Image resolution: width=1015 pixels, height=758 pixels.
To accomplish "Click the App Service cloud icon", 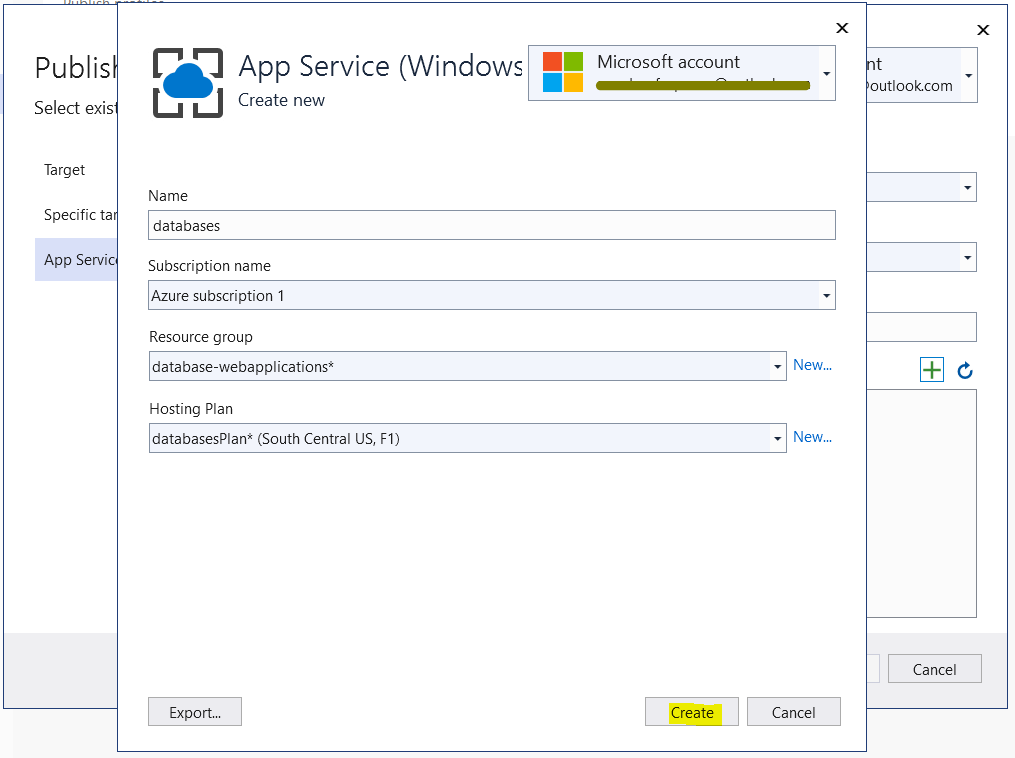I will click(x=188, y=83).
